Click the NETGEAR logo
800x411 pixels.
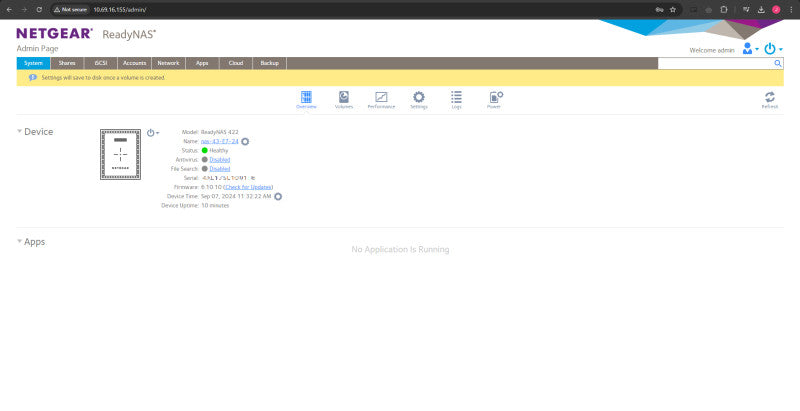tap(55, 34)
